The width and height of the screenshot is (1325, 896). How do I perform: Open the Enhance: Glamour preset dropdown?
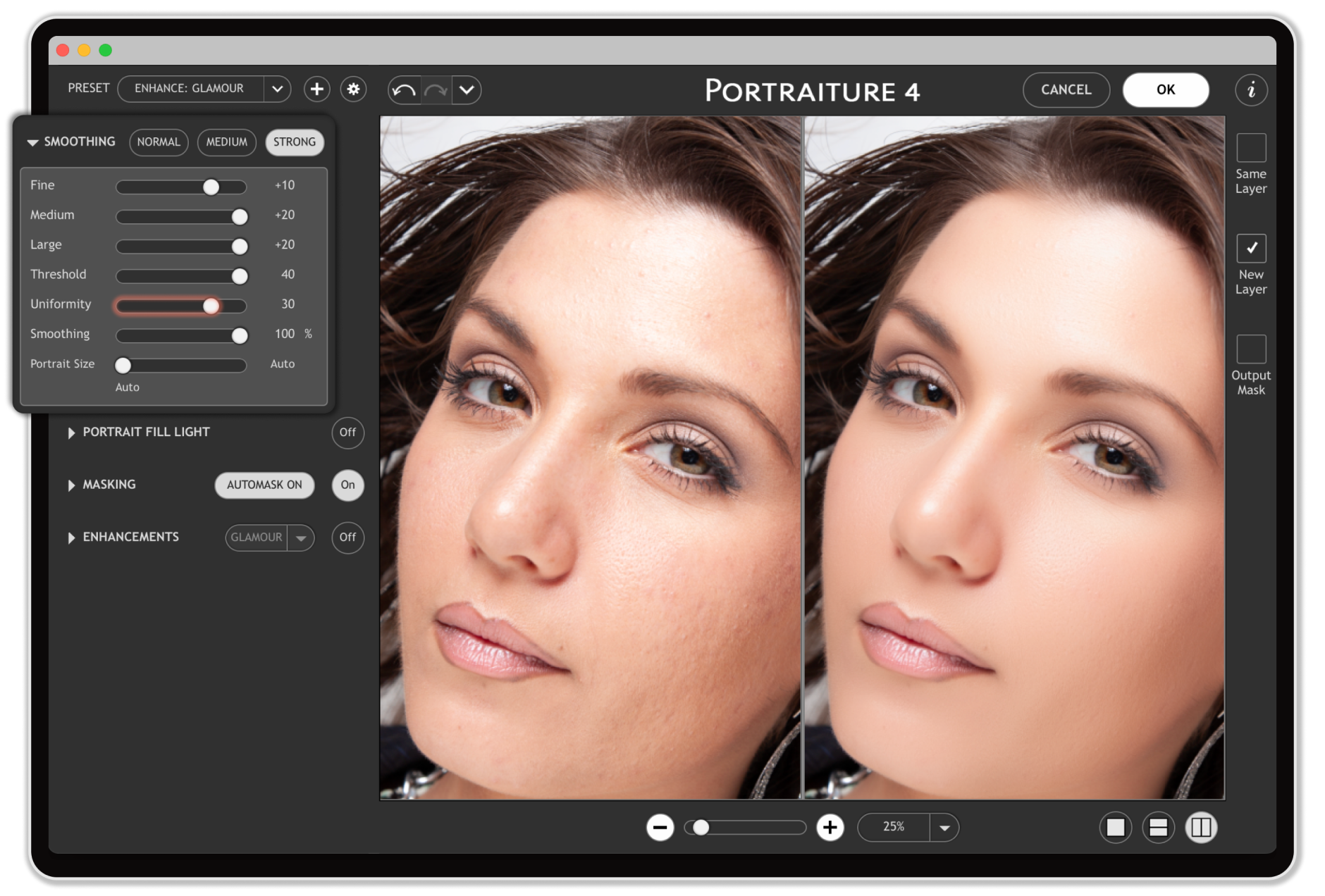[278, 89]
